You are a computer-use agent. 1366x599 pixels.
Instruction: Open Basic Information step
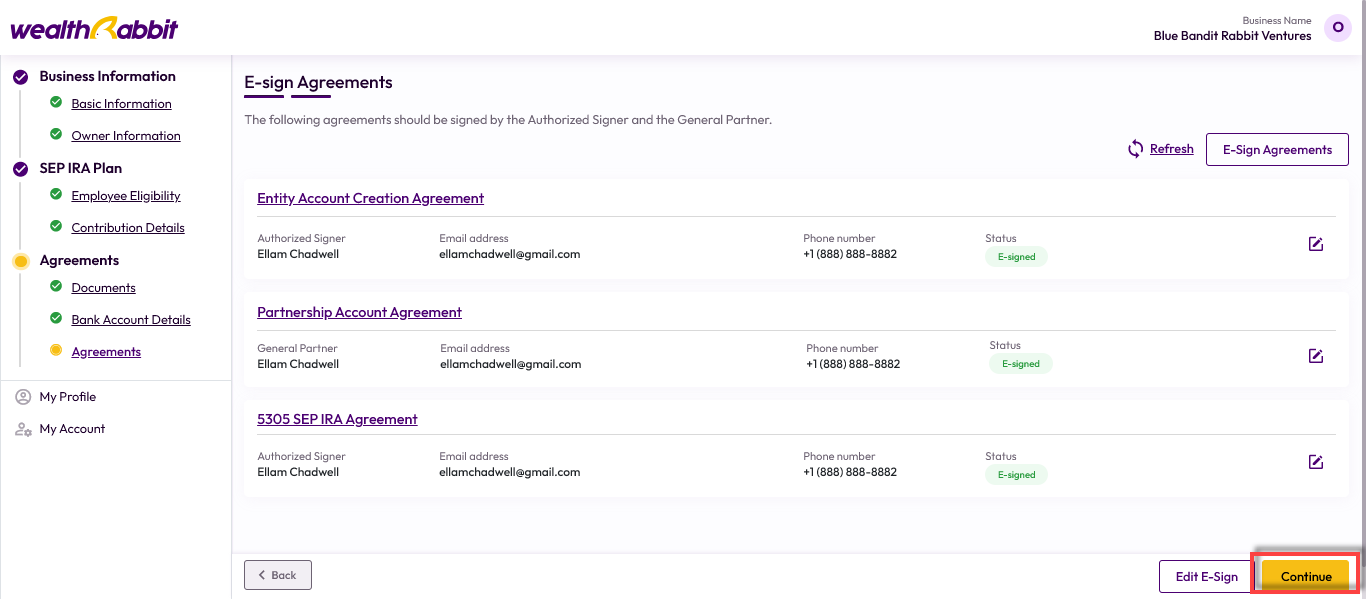click(121, 104)
